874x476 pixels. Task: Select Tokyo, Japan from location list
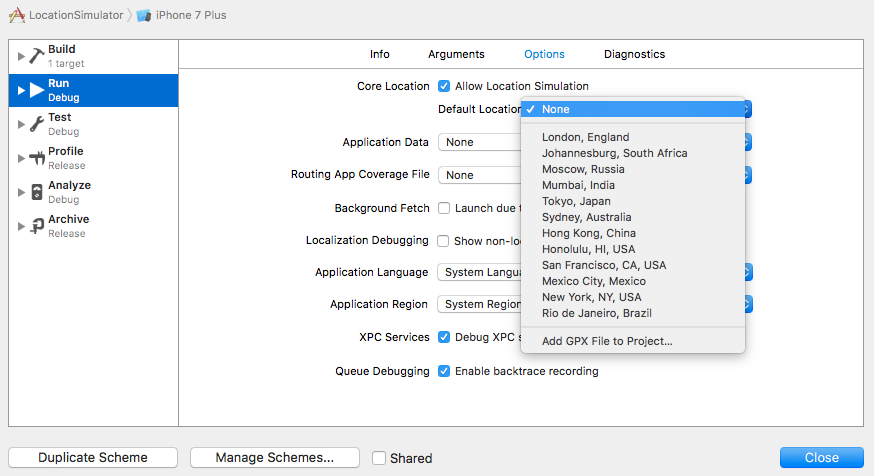coord(578,201)
